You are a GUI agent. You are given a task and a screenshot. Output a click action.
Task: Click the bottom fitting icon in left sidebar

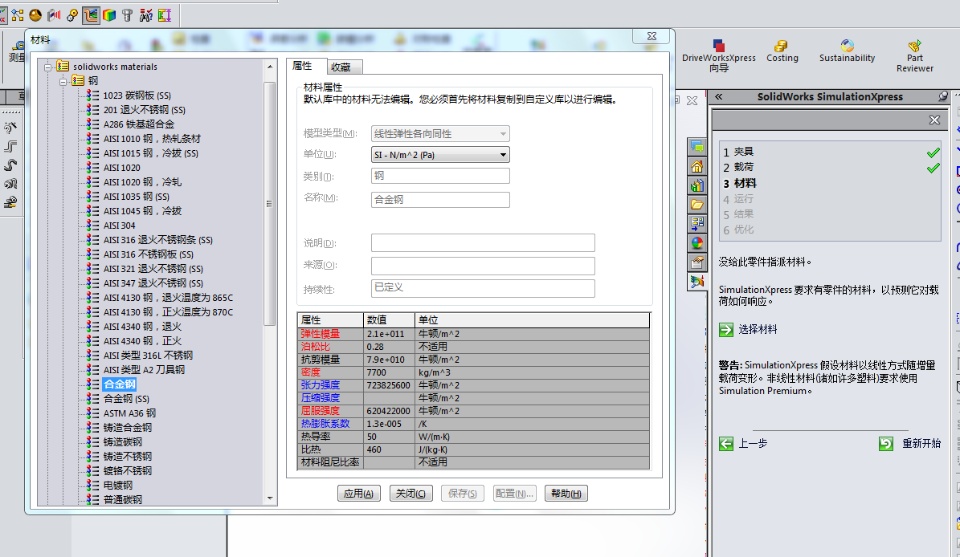click(x=10, y=202)
